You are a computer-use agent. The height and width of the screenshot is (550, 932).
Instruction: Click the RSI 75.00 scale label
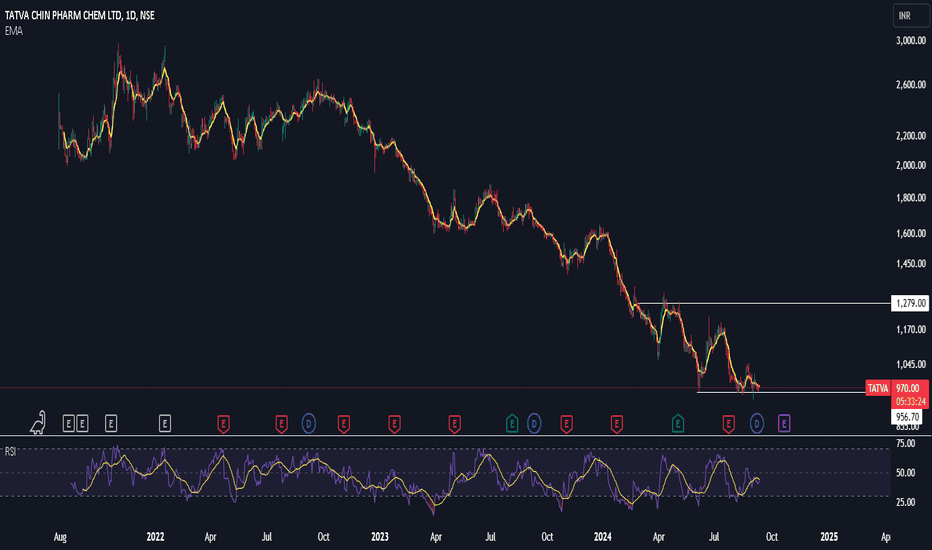[x=905, y=444]
